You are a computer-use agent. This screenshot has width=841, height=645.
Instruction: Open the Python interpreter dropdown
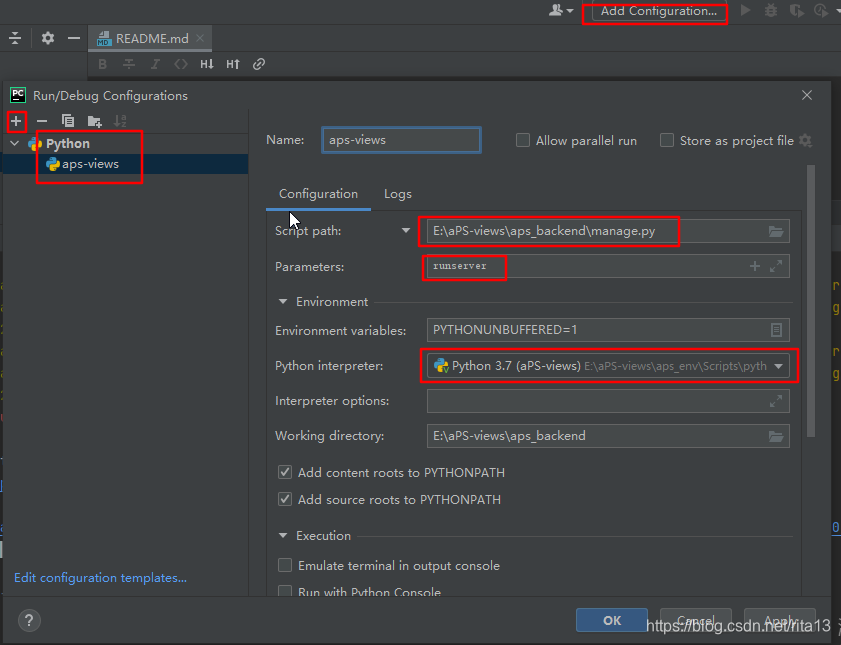[x=779, y=366]
